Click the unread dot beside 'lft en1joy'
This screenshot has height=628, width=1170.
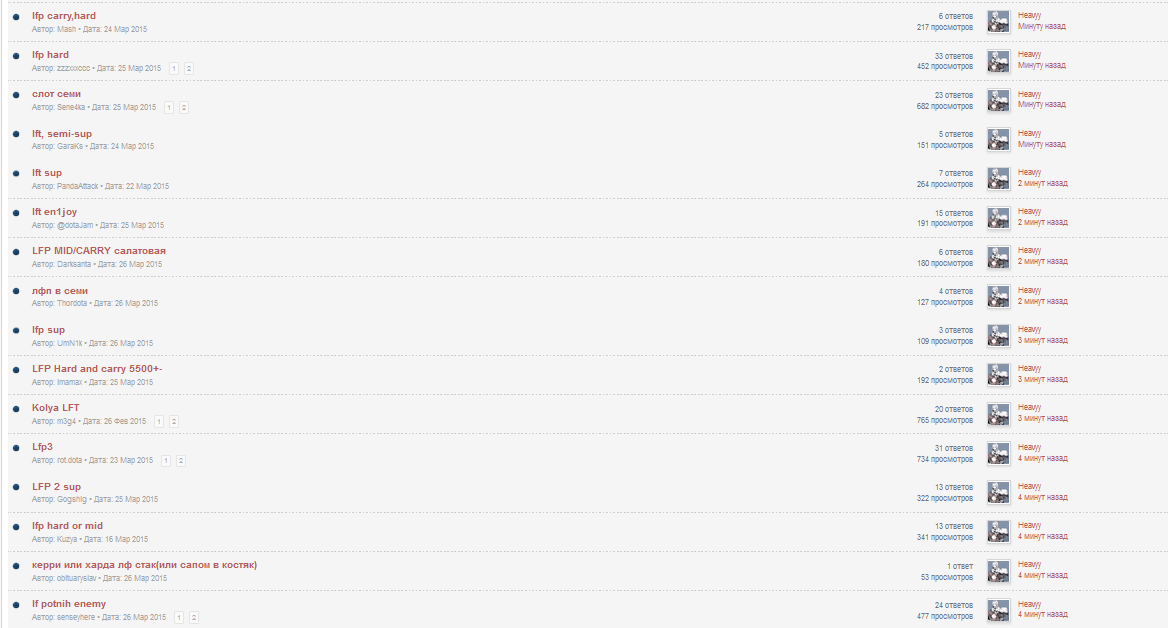[16, 213]
